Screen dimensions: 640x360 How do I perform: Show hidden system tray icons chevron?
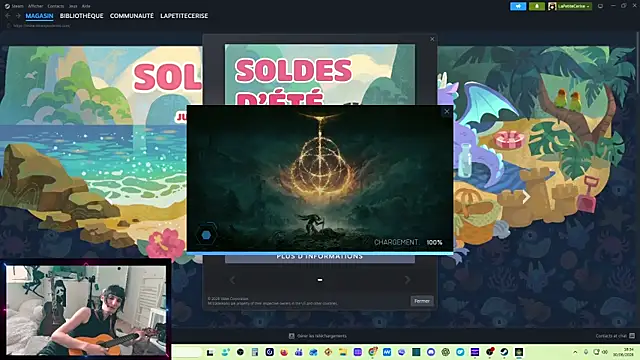pos(575,352)
